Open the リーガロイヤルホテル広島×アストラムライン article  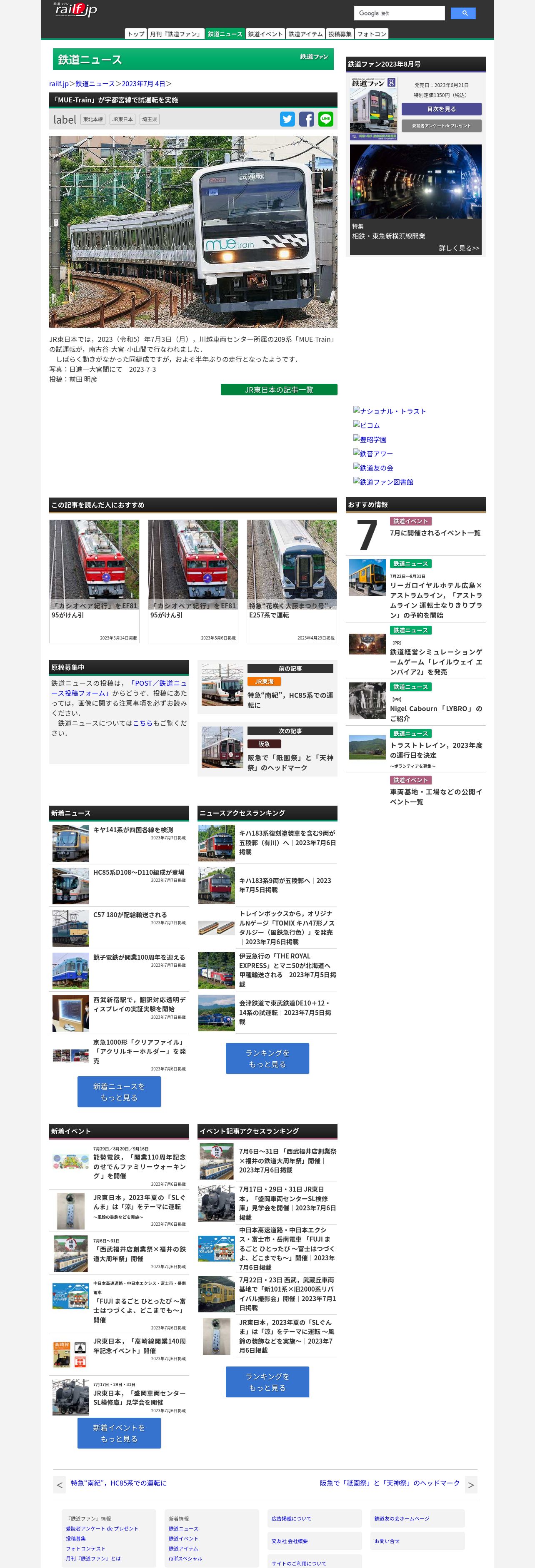point(436,600)
